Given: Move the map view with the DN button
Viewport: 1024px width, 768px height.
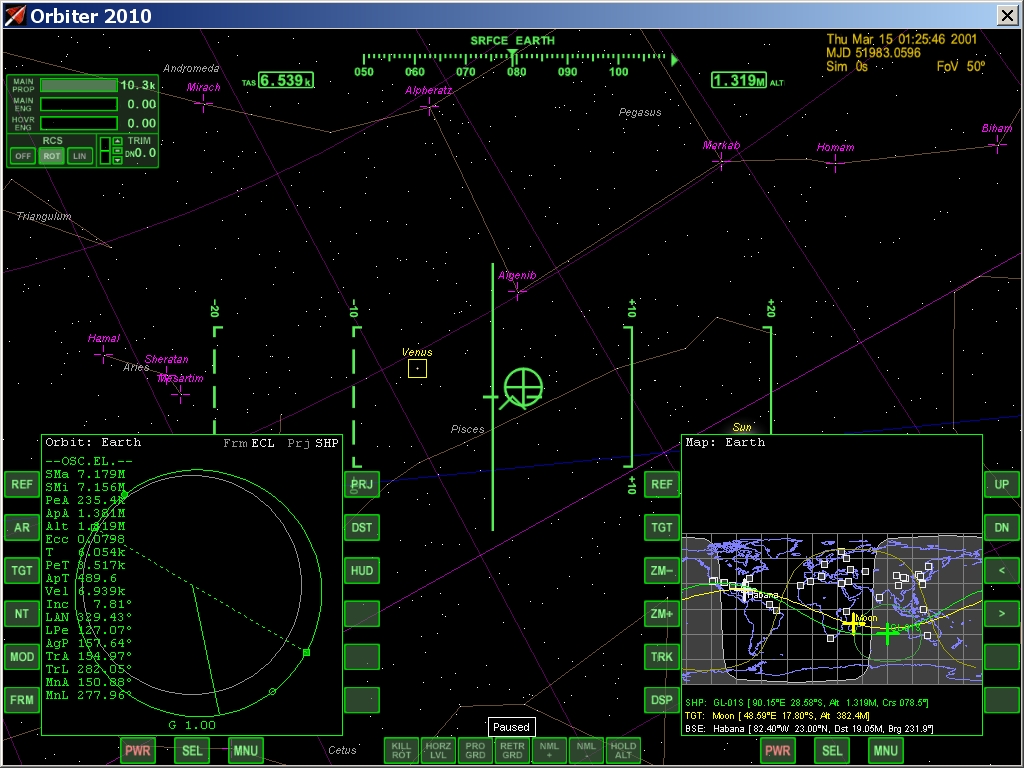Looking at the screenshot, I should coord(1002,527).
